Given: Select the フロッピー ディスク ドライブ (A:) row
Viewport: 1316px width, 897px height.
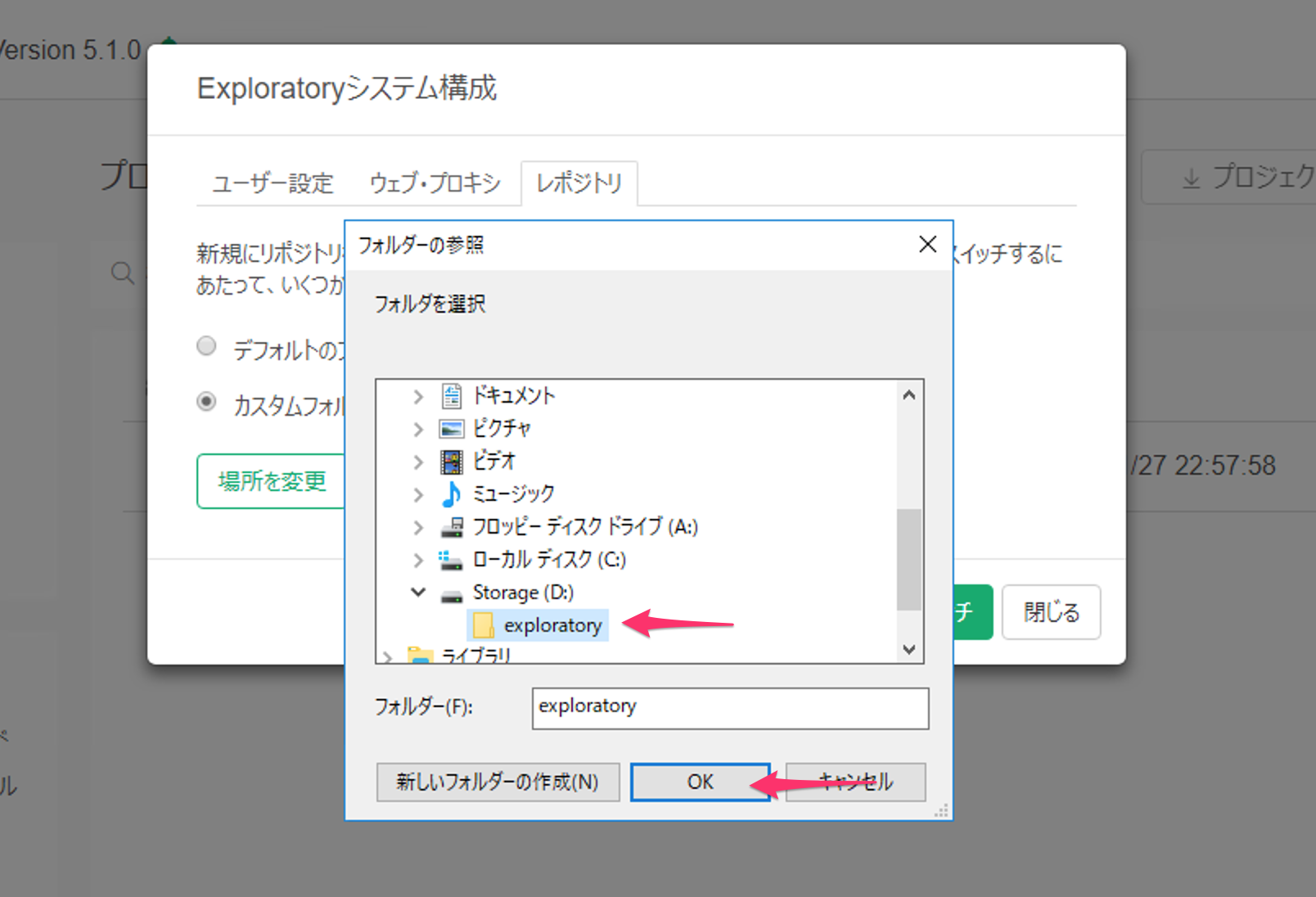Looking at the screenshot, I should [x=570, y=527].
